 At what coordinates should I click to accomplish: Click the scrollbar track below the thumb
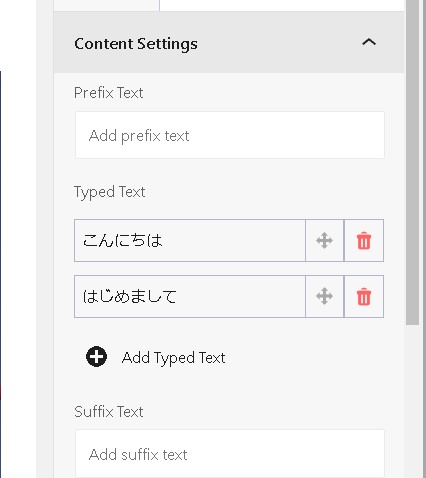point(412,400)
